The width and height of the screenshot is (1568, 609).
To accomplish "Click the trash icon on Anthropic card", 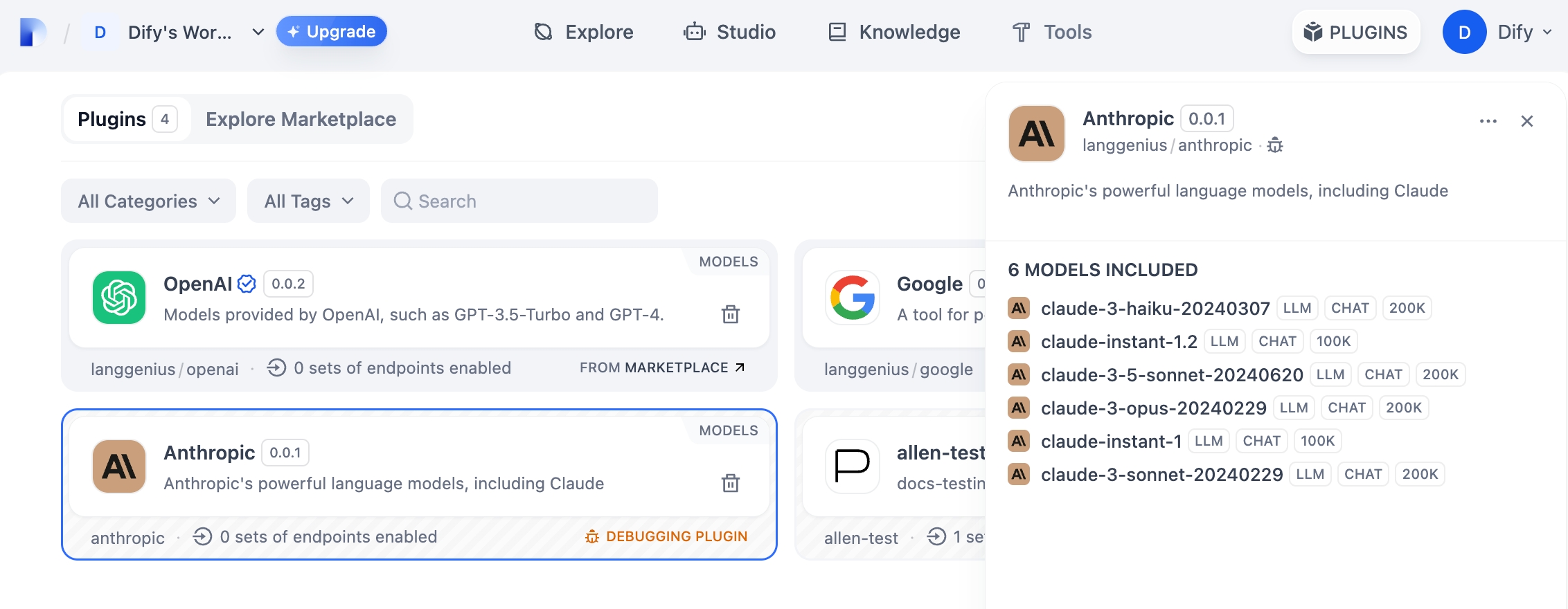I will pyautogui.click(x=731, y=483).
